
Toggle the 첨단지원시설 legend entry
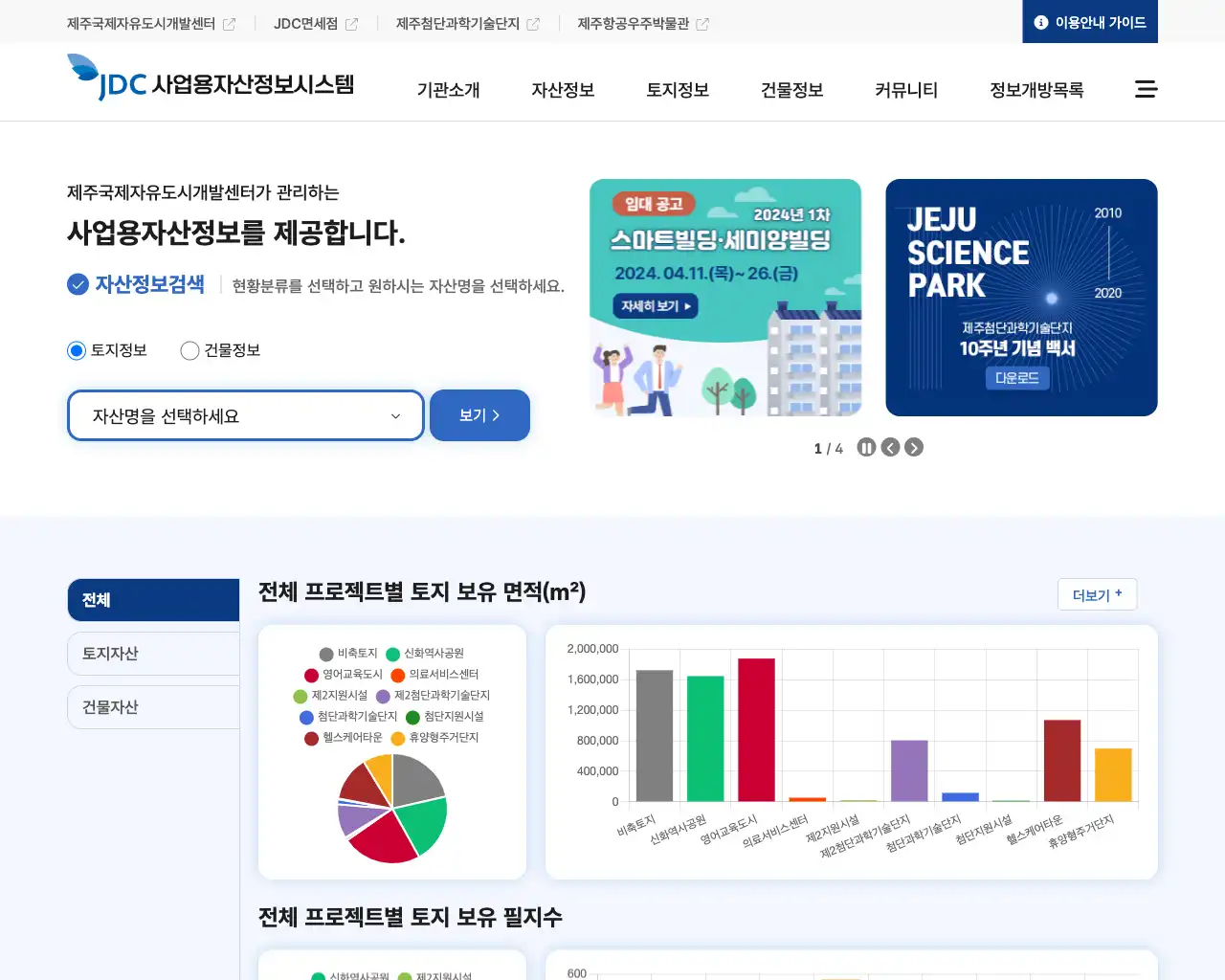coord(445,717)
